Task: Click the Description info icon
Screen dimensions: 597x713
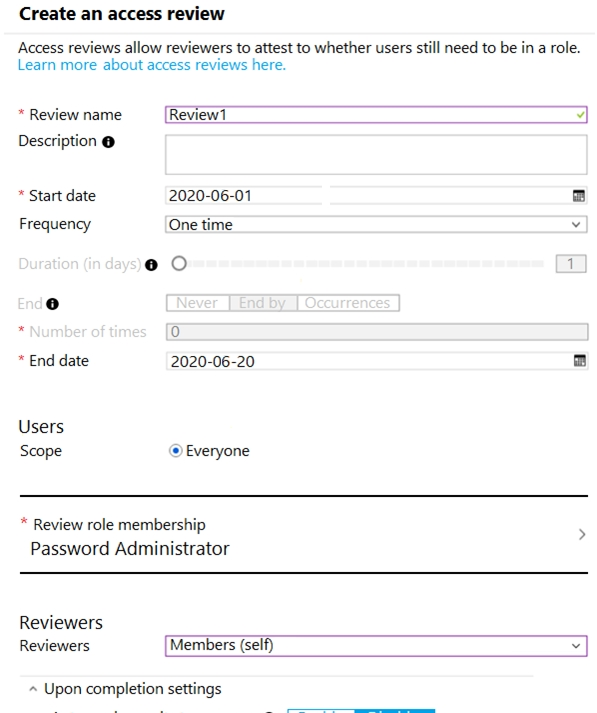Action: click(108, 142)
